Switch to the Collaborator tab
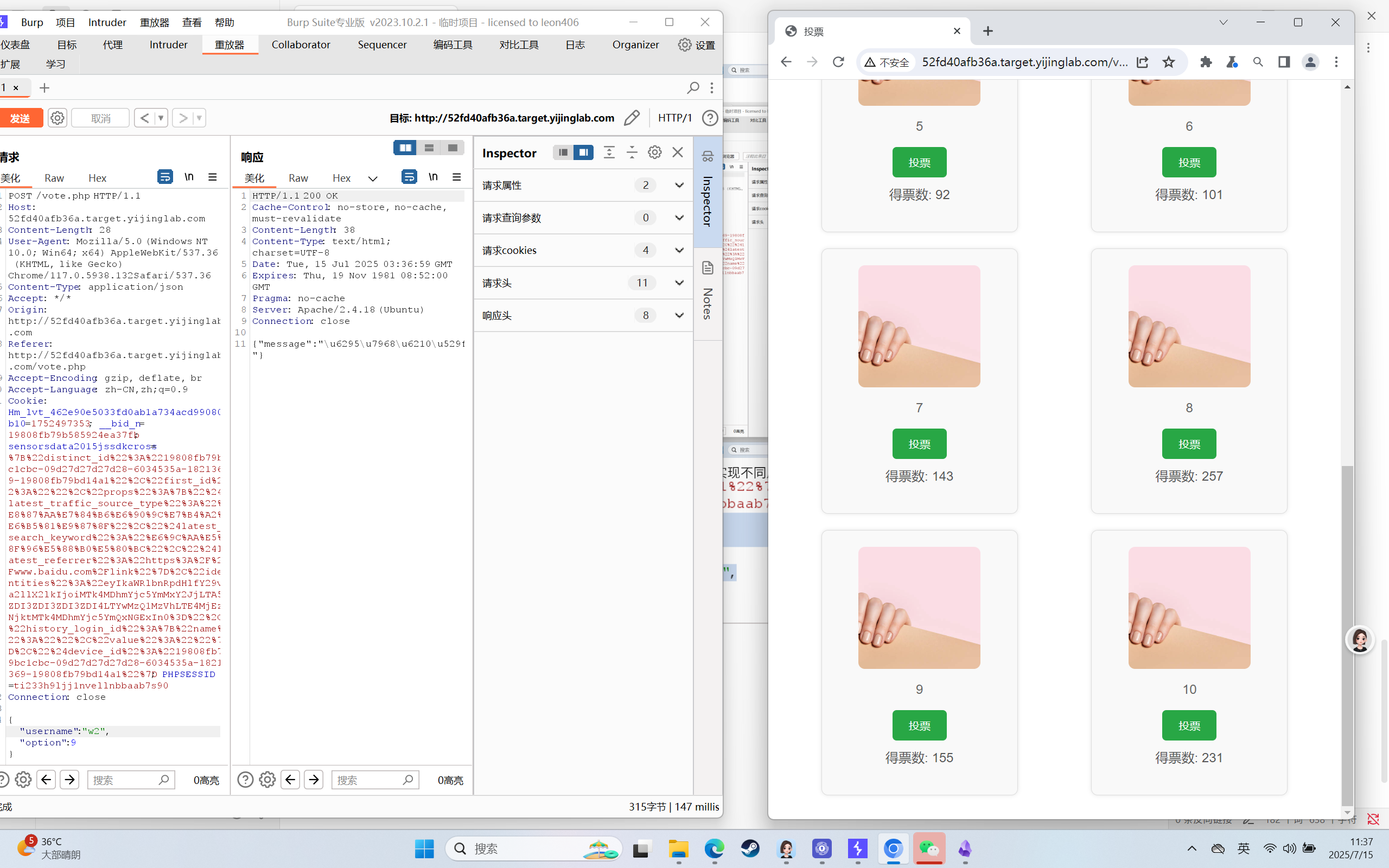 pos(301,45)
